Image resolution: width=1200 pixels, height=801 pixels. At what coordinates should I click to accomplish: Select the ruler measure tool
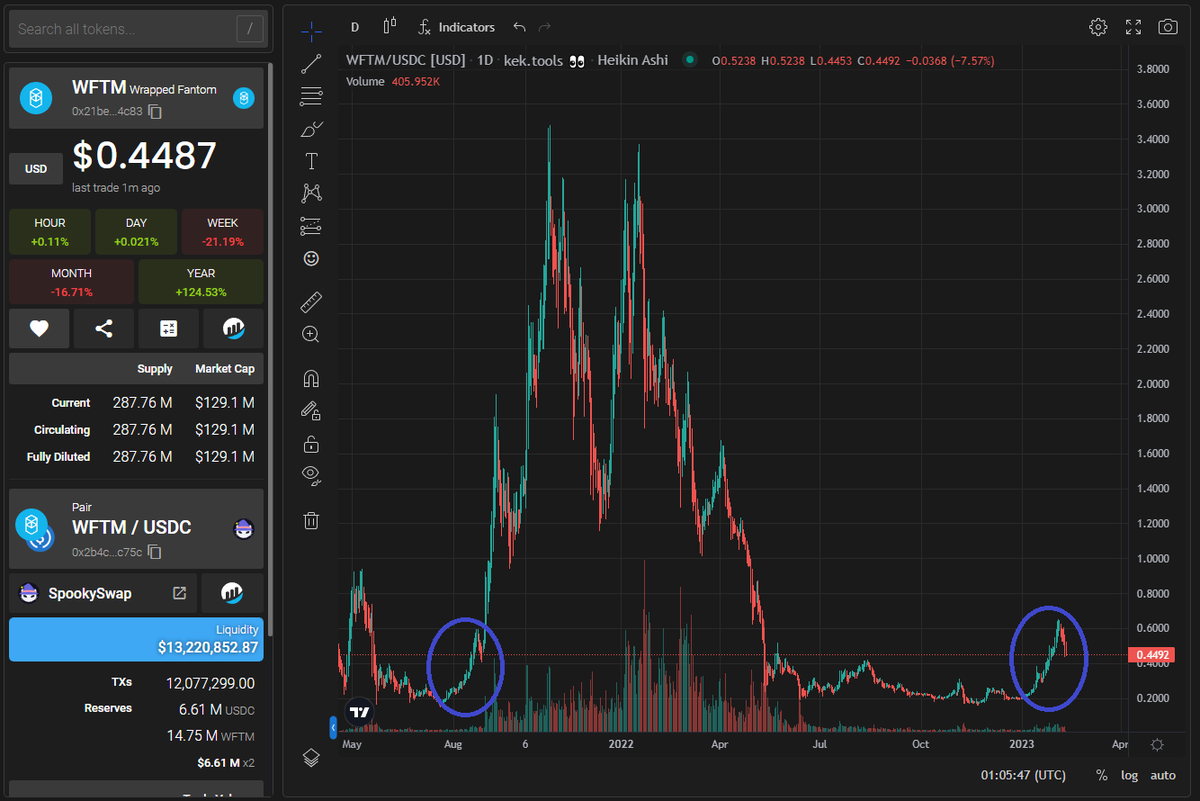[x=311, y=301]
